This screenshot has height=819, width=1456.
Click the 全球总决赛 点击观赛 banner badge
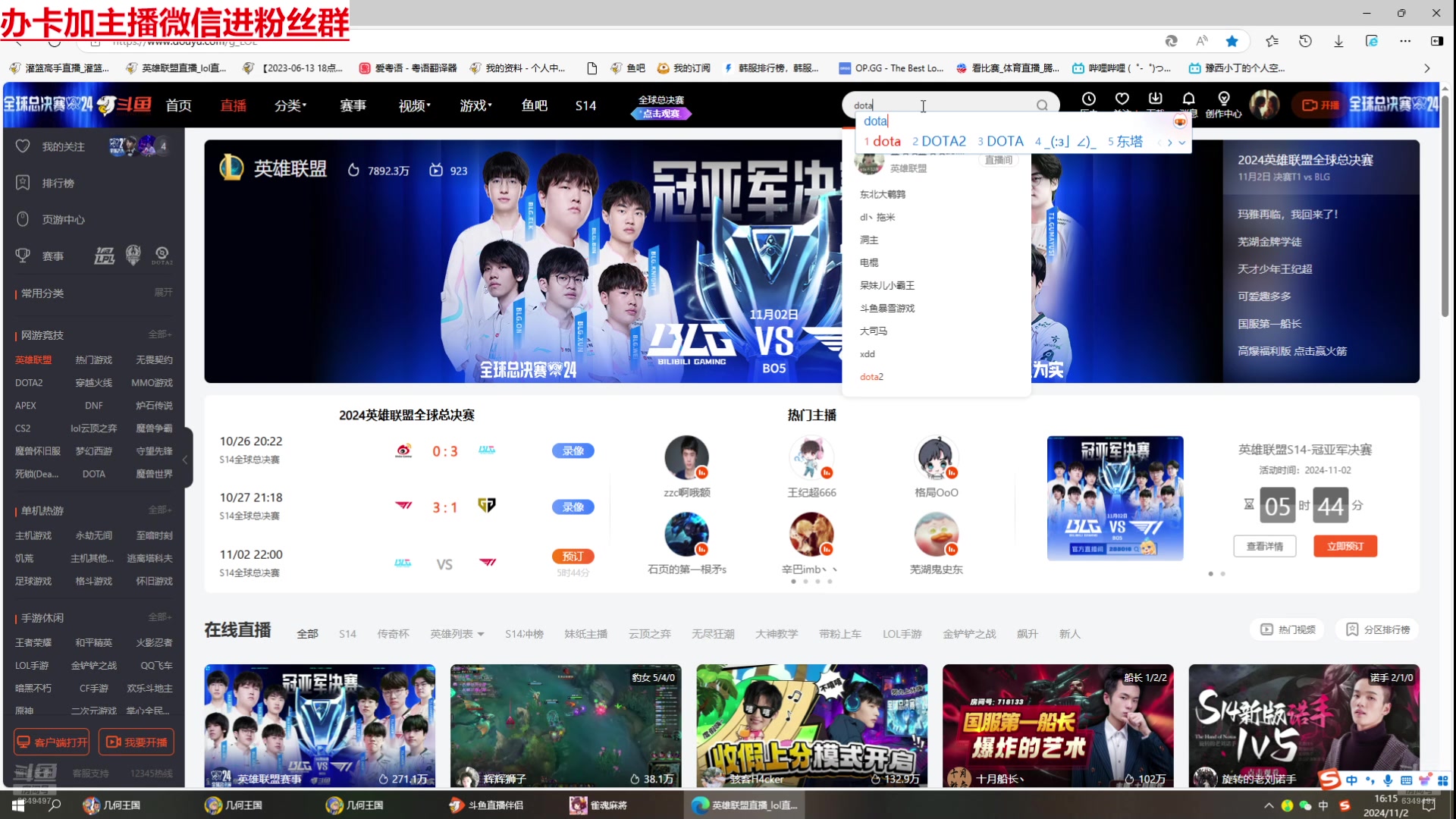click(661, 106)
